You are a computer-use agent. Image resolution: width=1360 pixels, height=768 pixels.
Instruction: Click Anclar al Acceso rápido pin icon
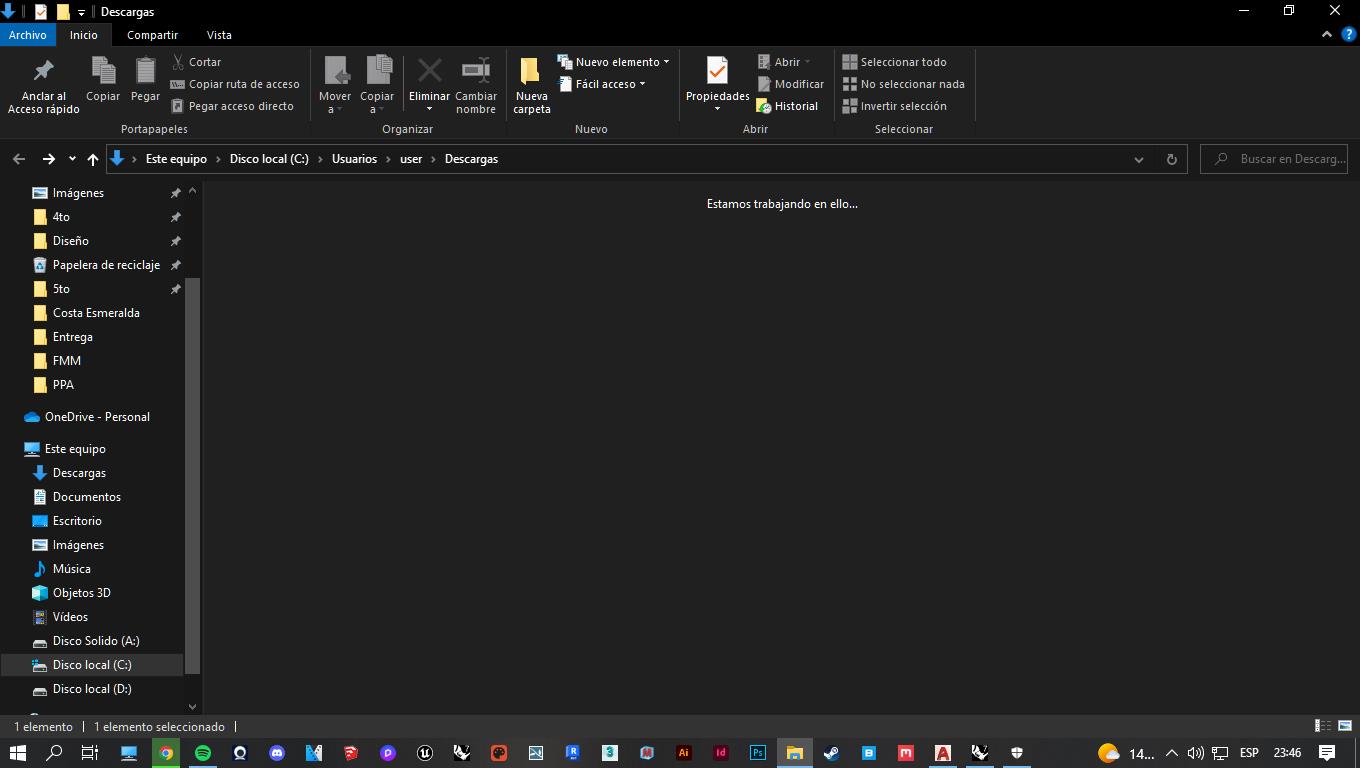tap(43, 71)
